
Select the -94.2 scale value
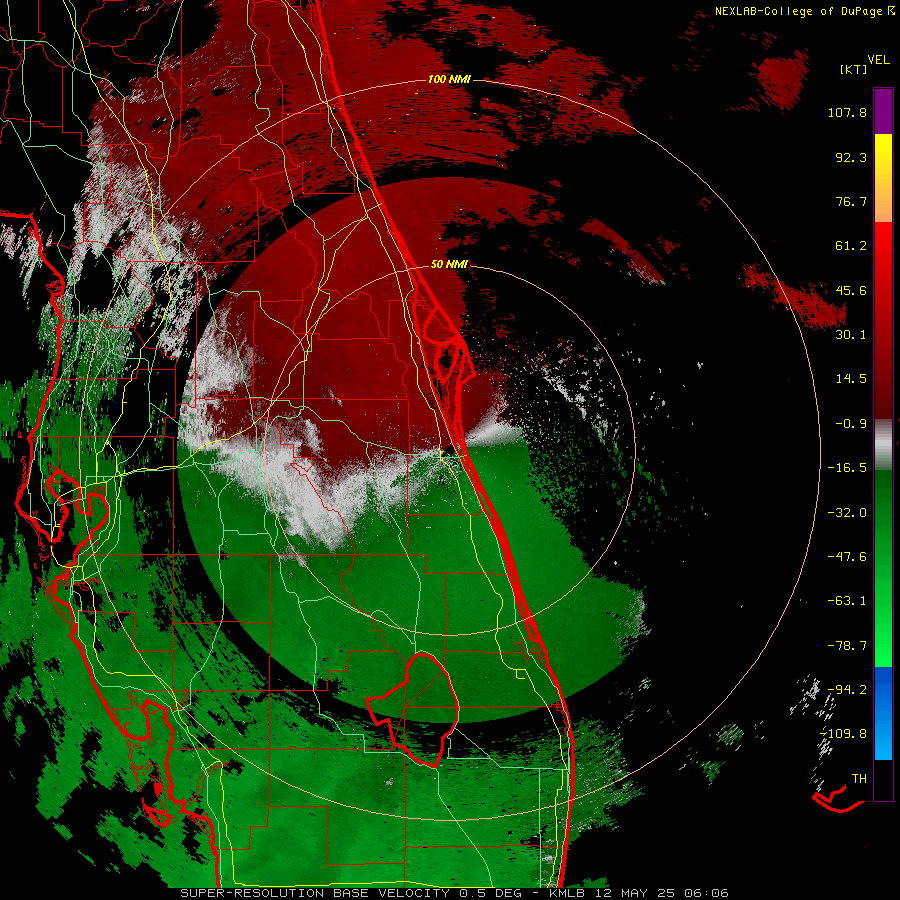pyautogui.click(x=847, y=689)
